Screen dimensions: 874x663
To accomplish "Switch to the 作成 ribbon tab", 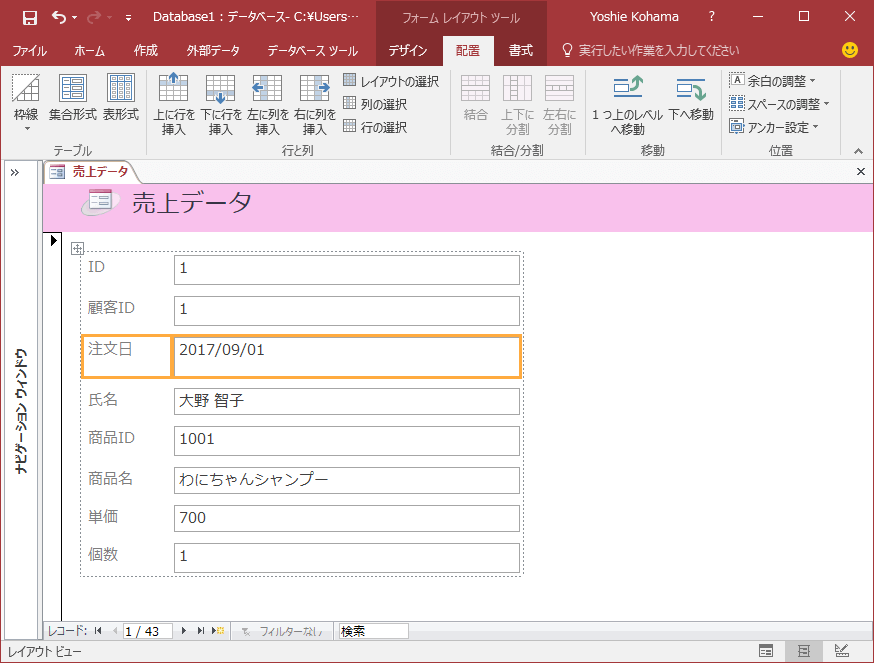I will 145,51.
